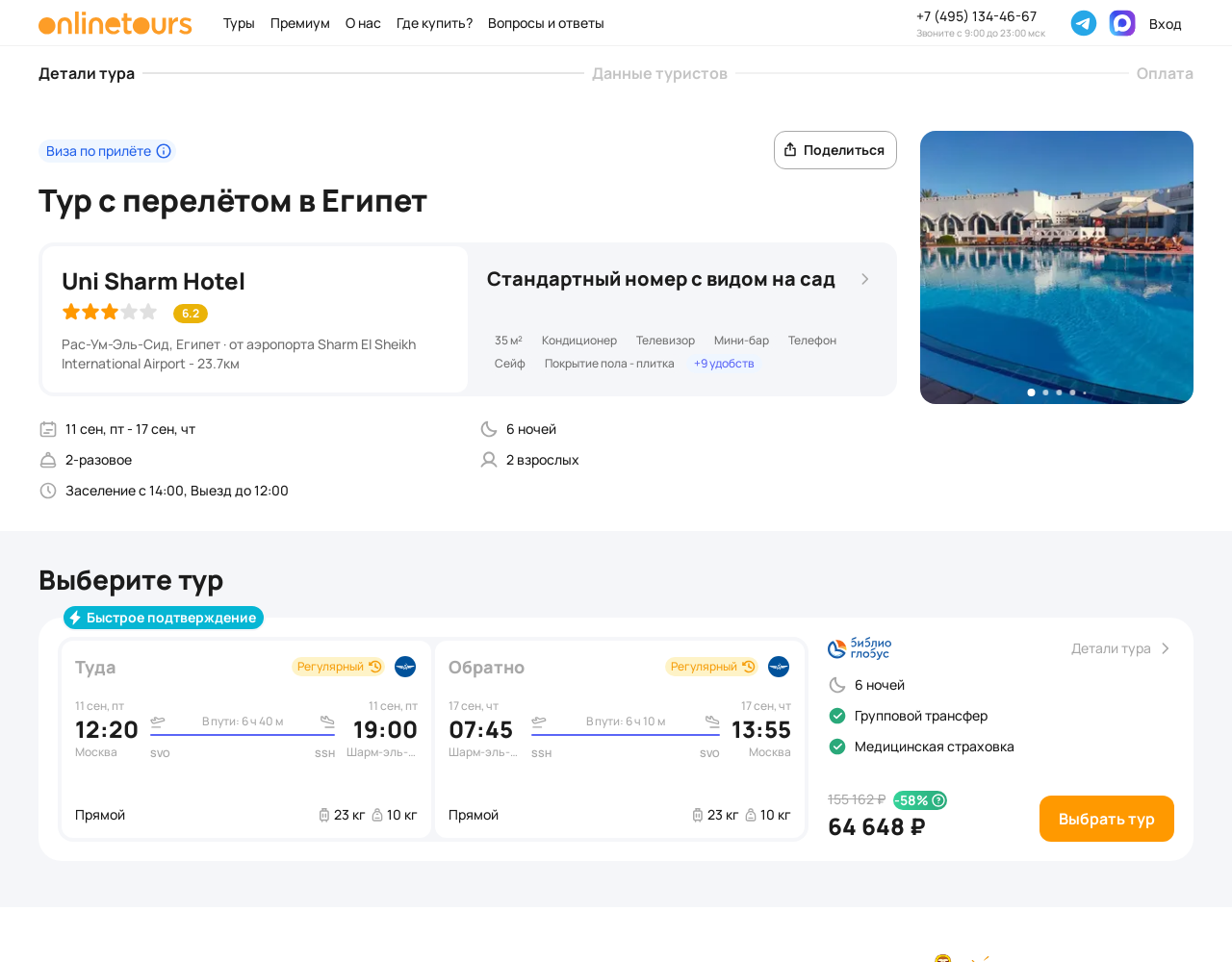The width and height of the screenshot is (1232, 962).
Task: Open the purple messenger chat icon
Action: tap(1122, 23)
